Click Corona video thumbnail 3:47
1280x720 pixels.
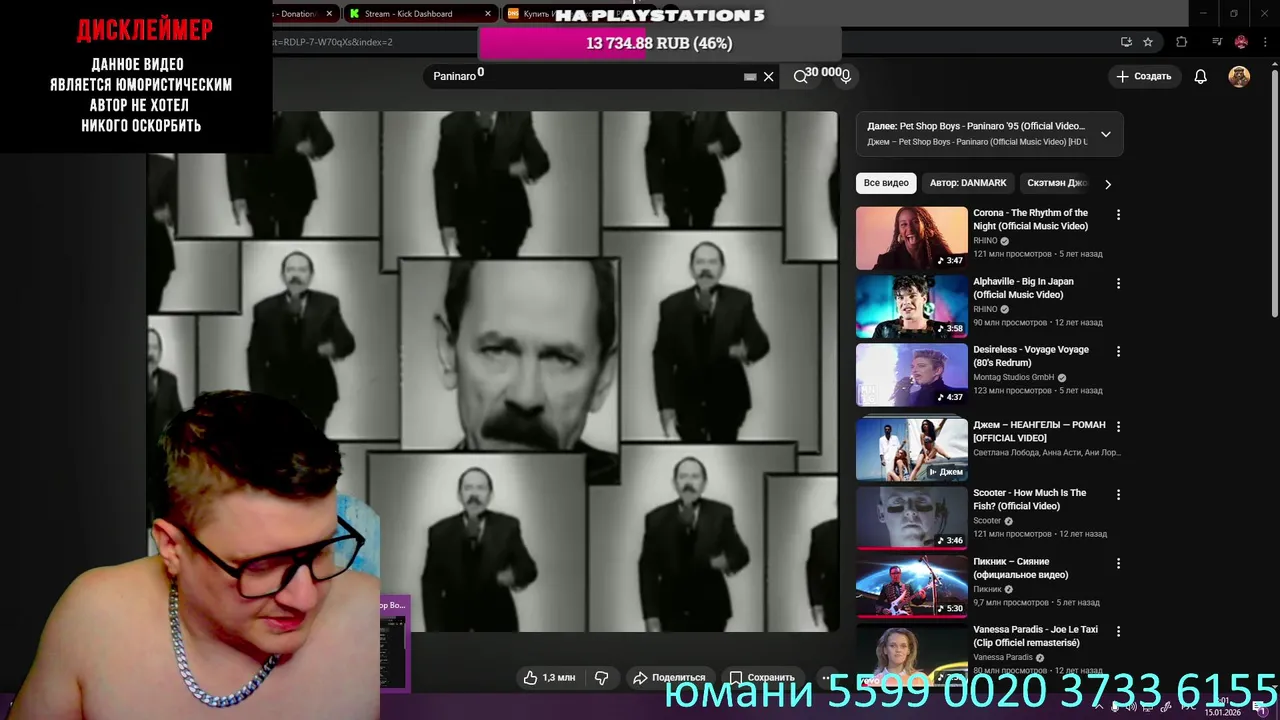tap(912, 238)
